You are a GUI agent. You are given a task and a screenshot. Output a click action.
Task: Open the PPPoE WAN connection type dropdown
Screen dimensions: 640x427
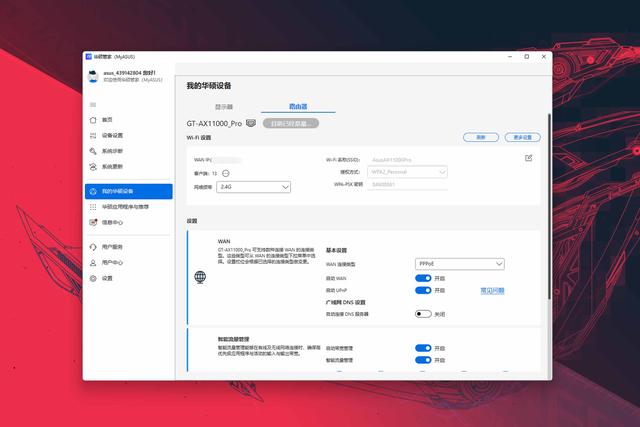(460, 264)
